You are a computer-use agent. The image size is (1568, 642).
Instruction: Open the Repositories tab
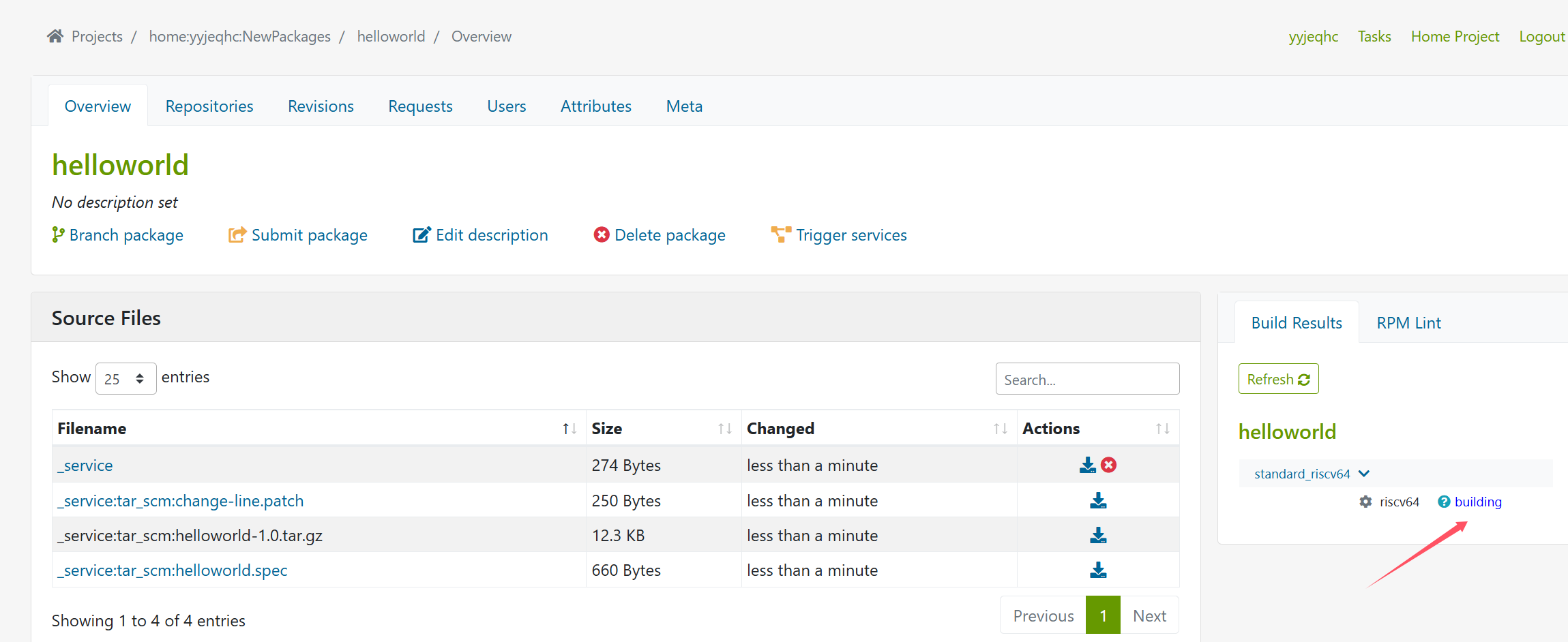coord(209,106)
